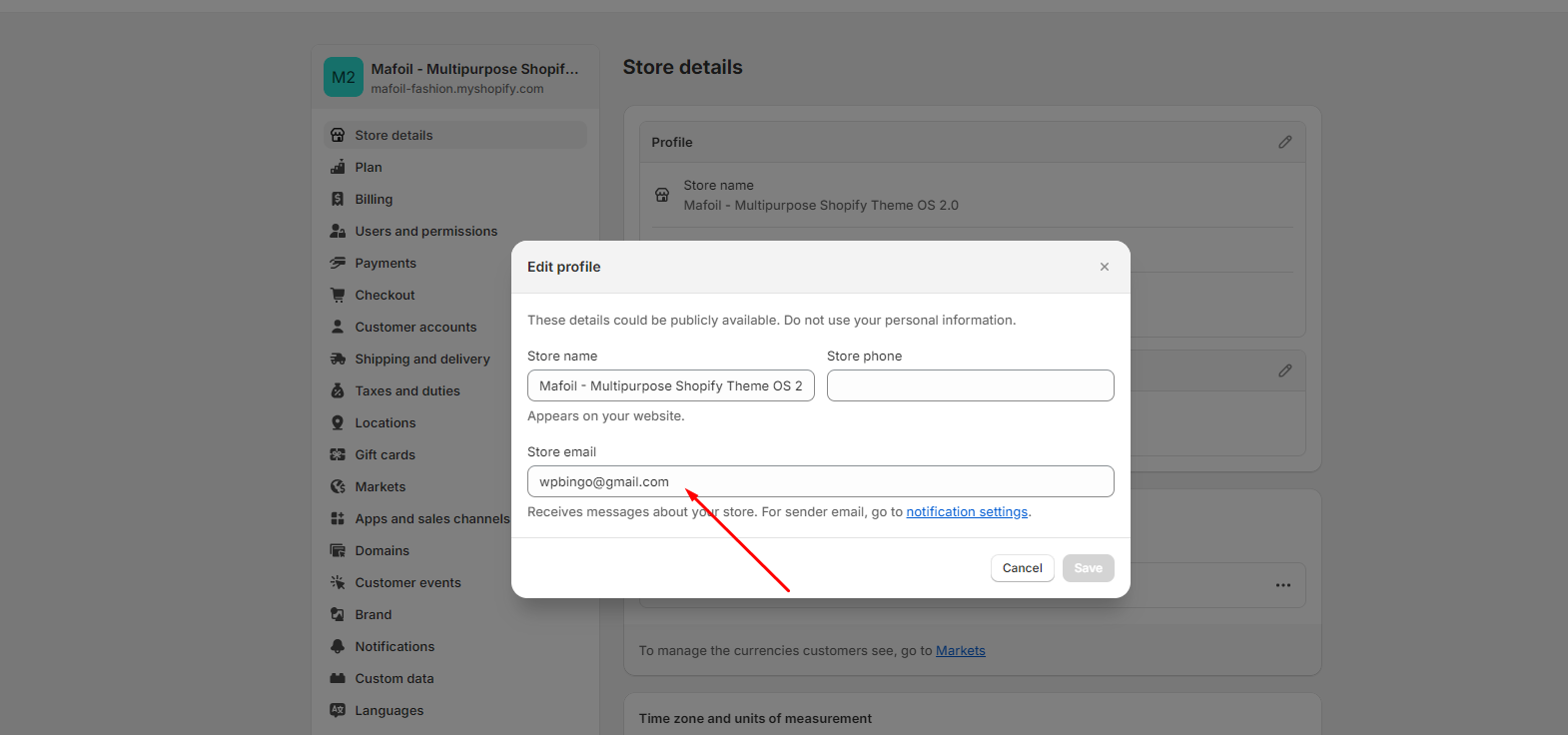The width and height of the screenshot is (1568, 735).
Task: Open Notifications settings
Action: (x=455, y=646)
